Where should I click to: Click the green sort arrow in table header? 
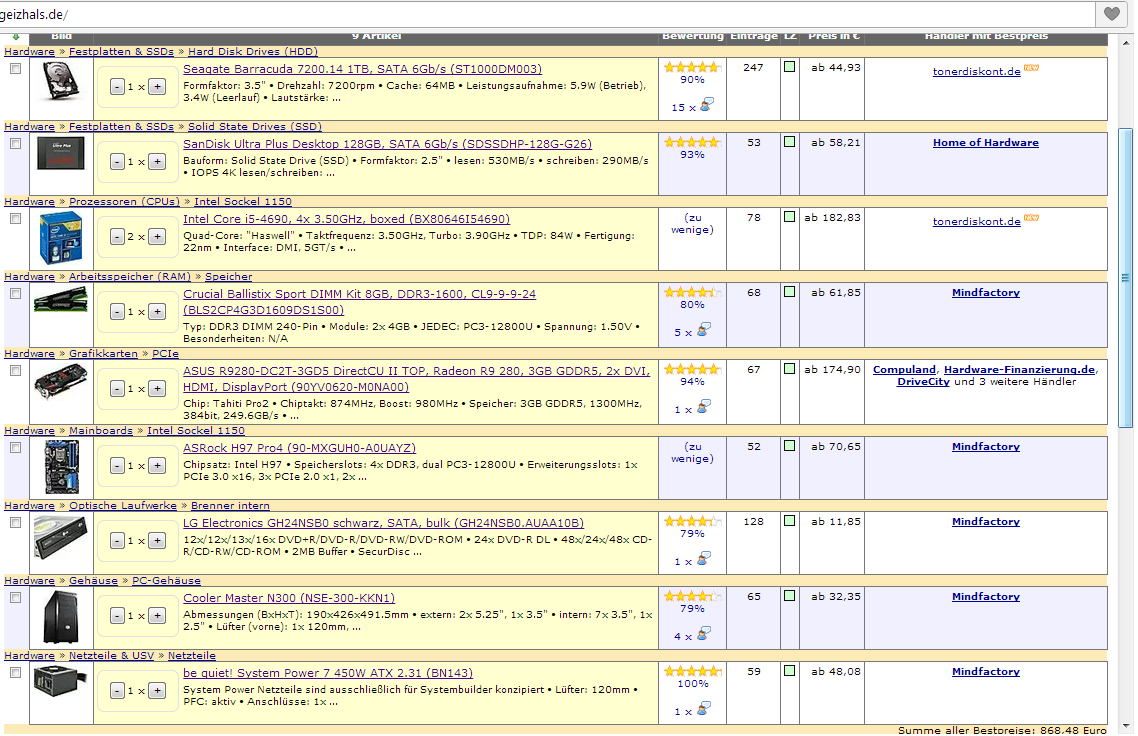16,36
